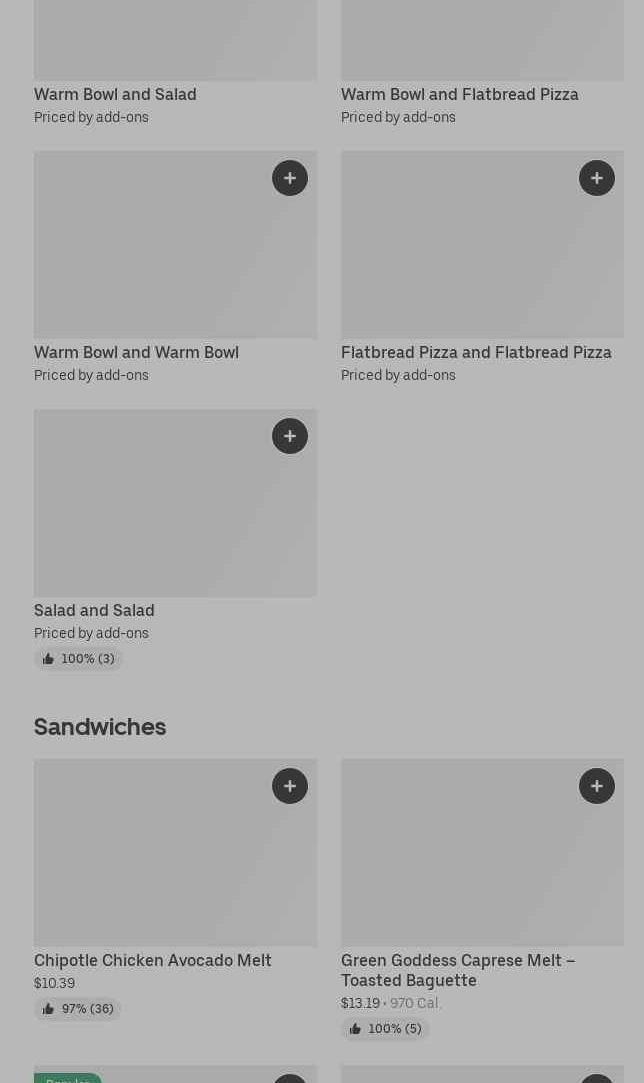The width and height of the screenshot is (644, 1083).
Task: Open Chipotle Chicken Avocado Melt details
Action: pyautogui.click(x=152, y=960)
